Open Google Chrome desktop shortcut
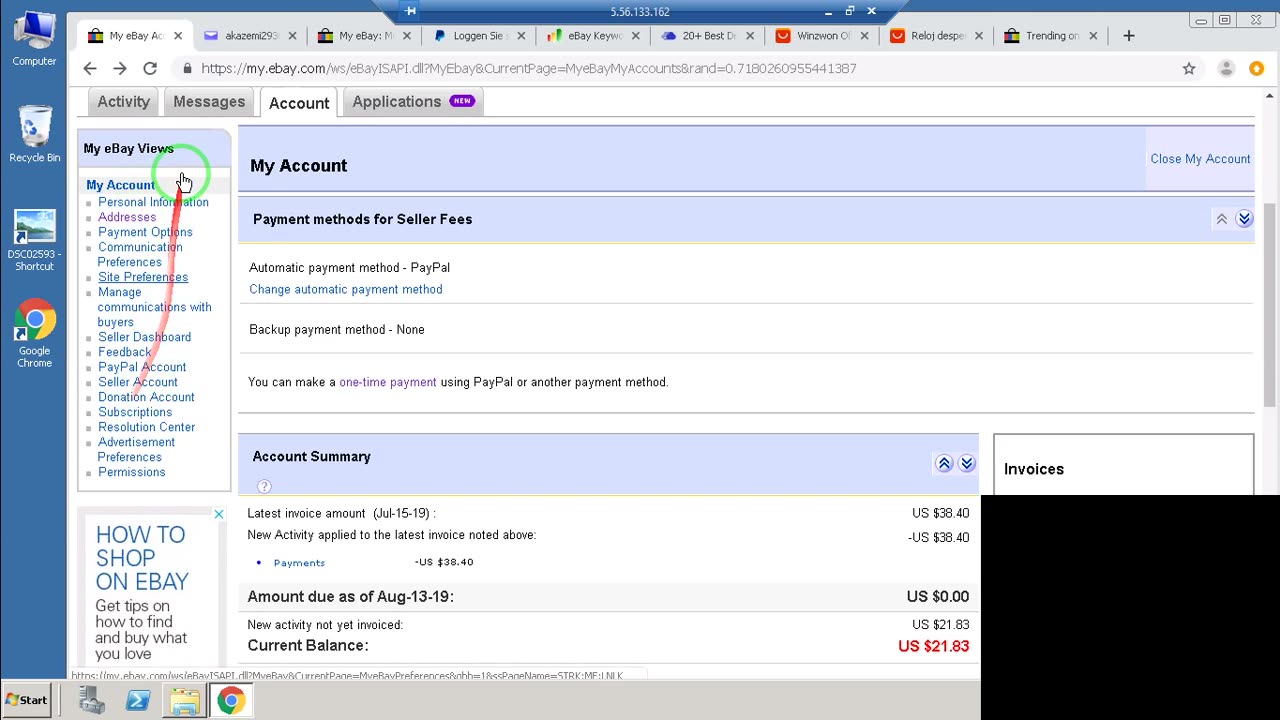The width and height of the screenshot is (1280, 720). pyautogui.click(x=34, y=334)
